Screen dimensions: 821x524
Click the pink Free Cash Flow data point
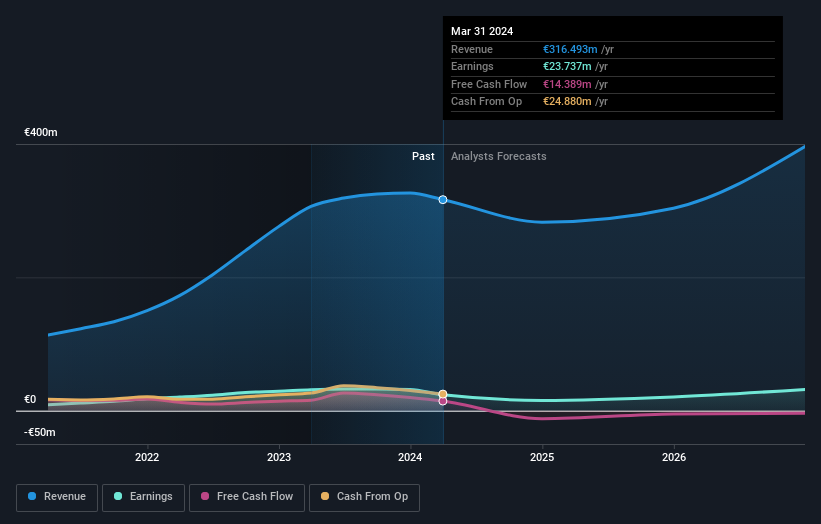click(443, 401)
